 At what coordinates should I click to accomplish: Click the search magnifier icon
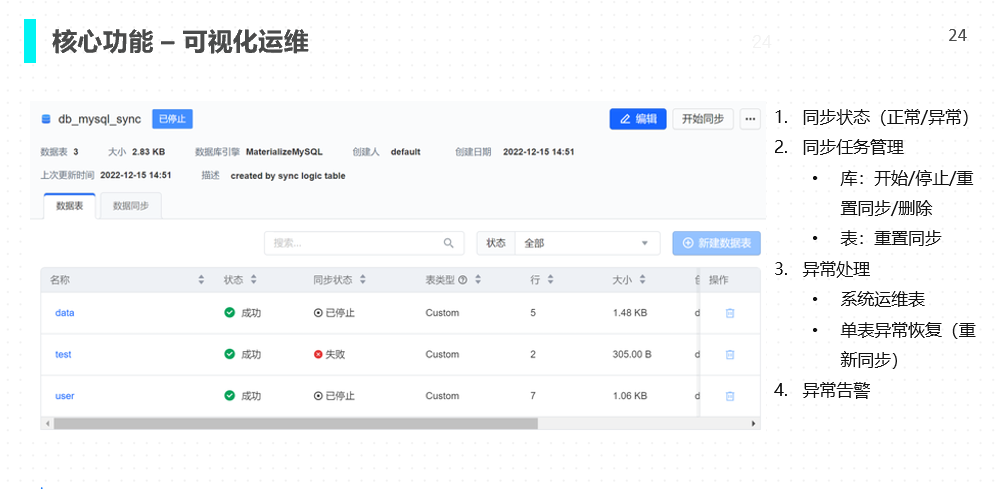(448, 243)
